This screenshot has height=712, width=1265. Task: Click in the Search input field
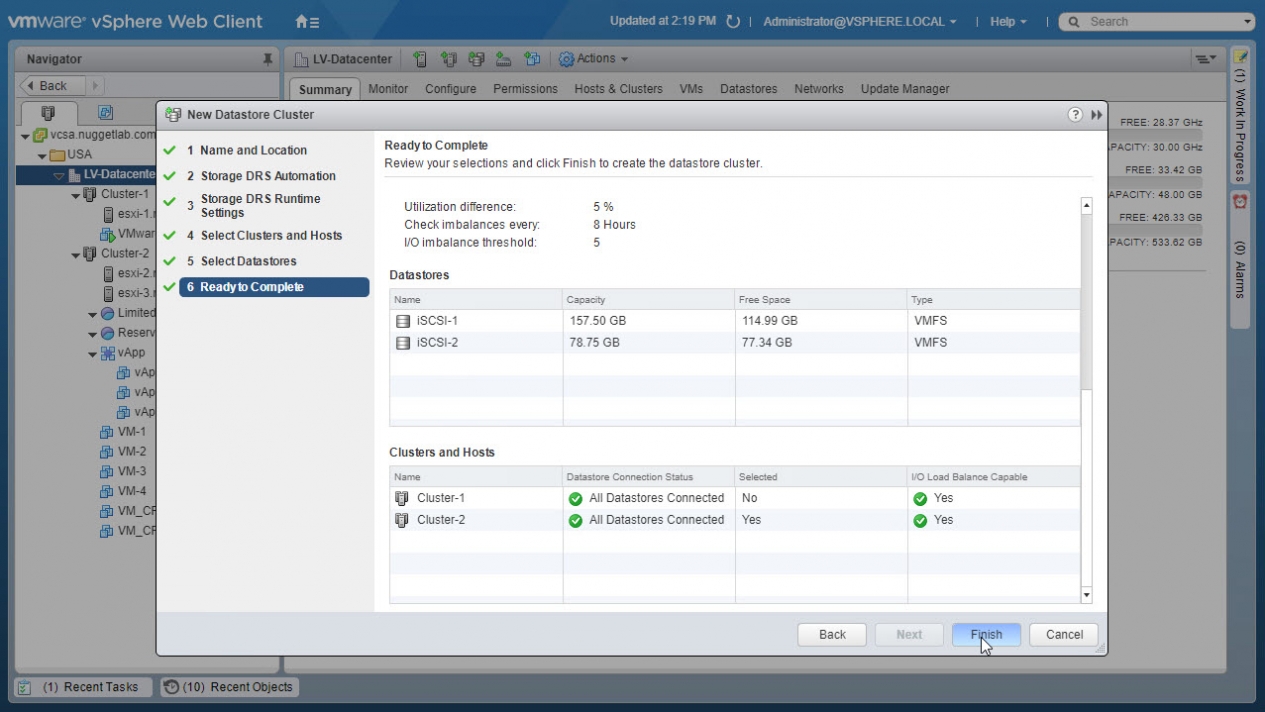point(1160,21)
